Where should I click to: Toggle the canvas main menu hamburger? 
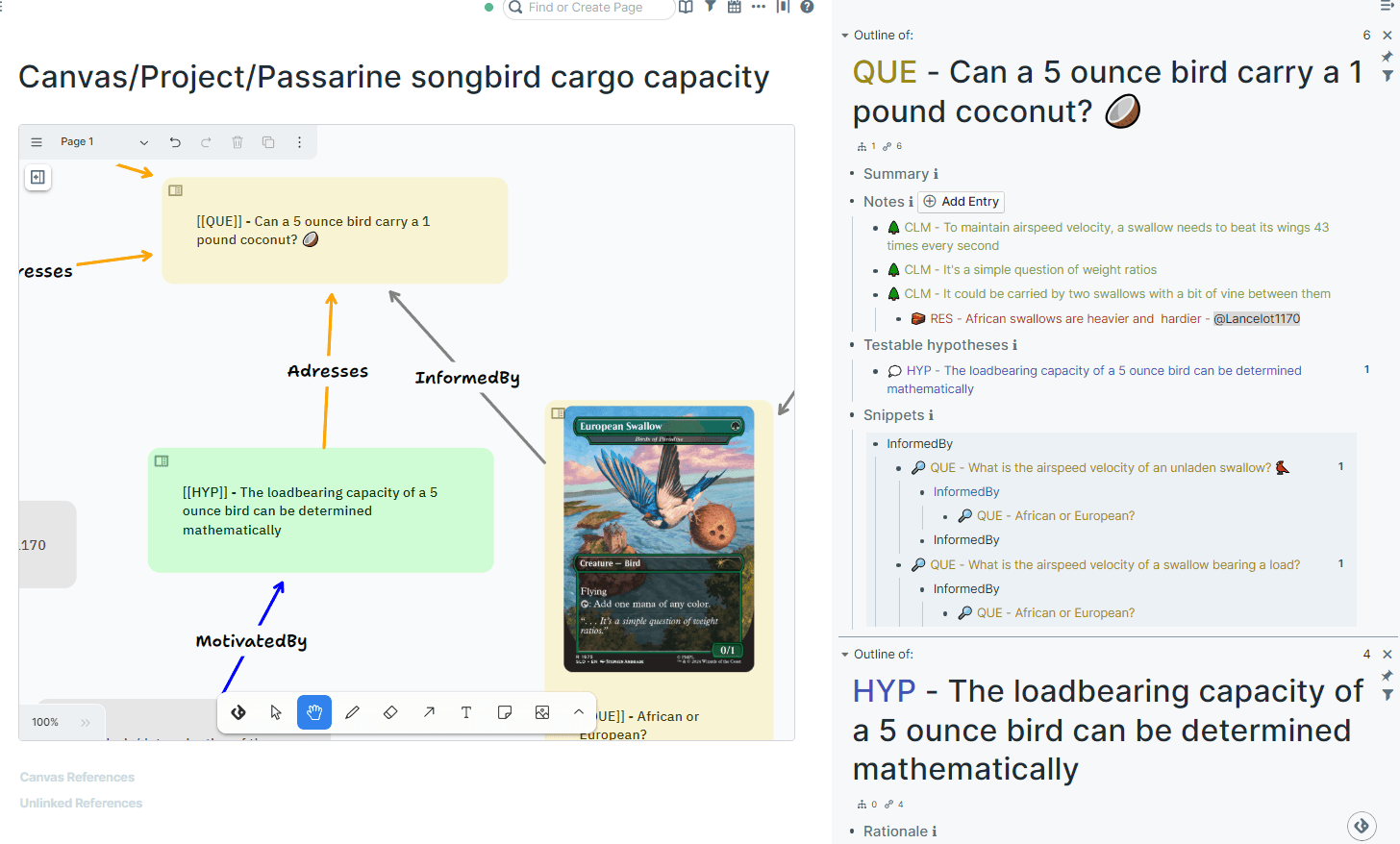[x=37, y=142]
